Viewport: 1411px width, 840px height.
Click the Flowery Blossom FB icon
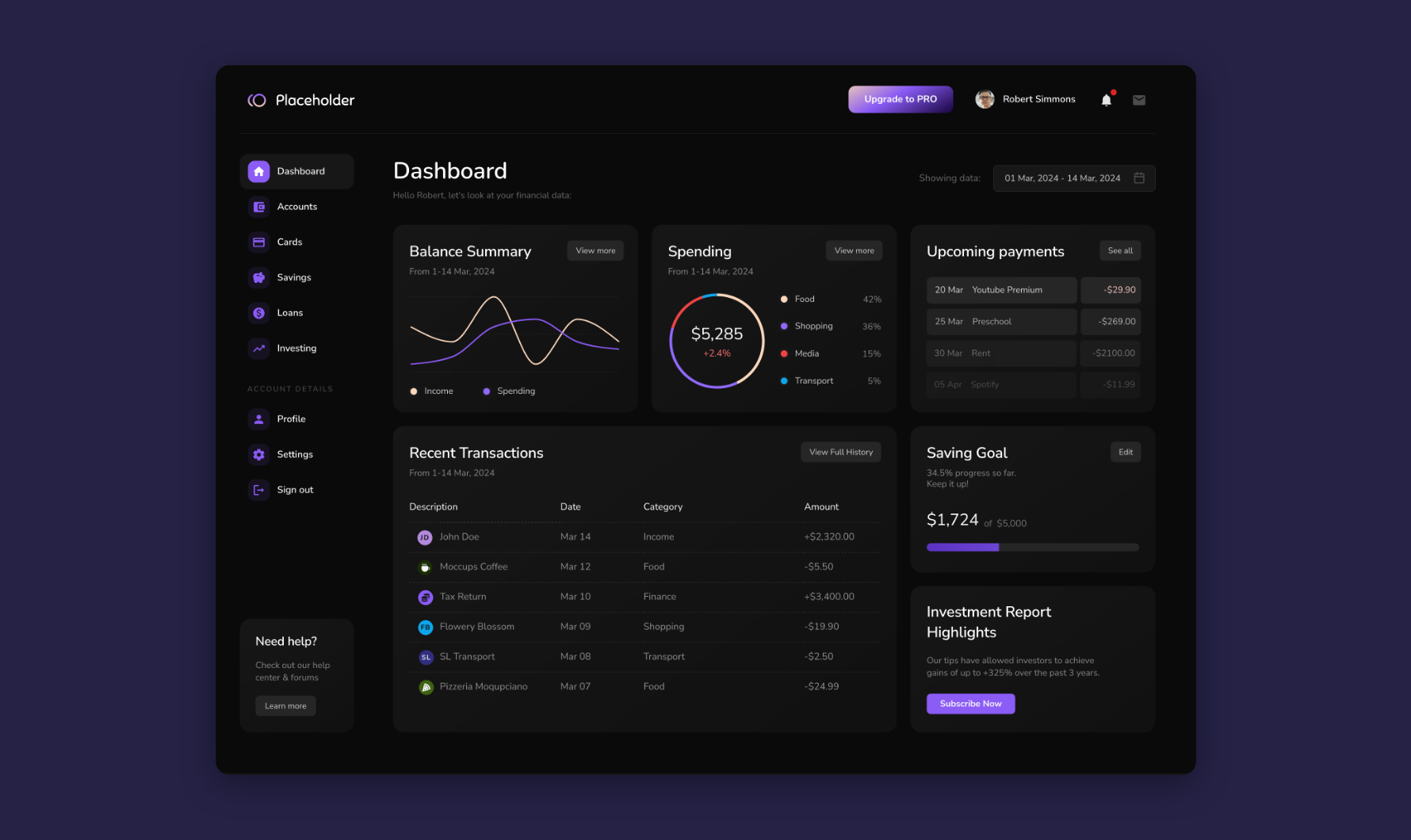425,628
